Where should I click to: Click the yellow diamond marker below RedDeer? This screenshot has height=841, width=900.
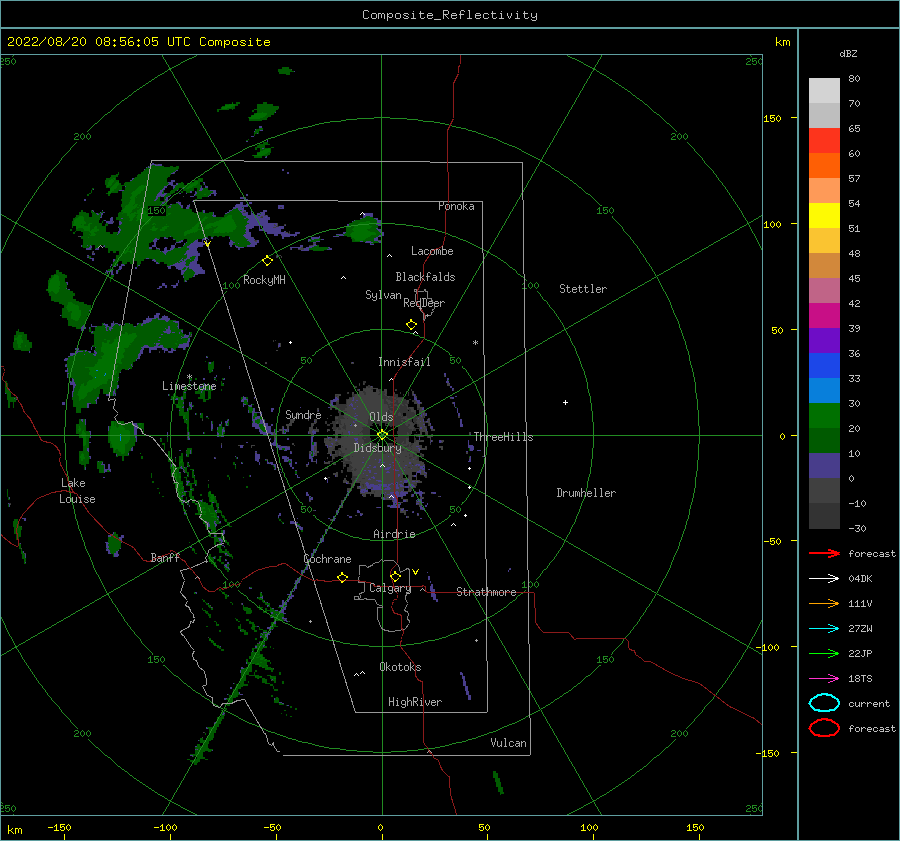[x=411, y=324]
